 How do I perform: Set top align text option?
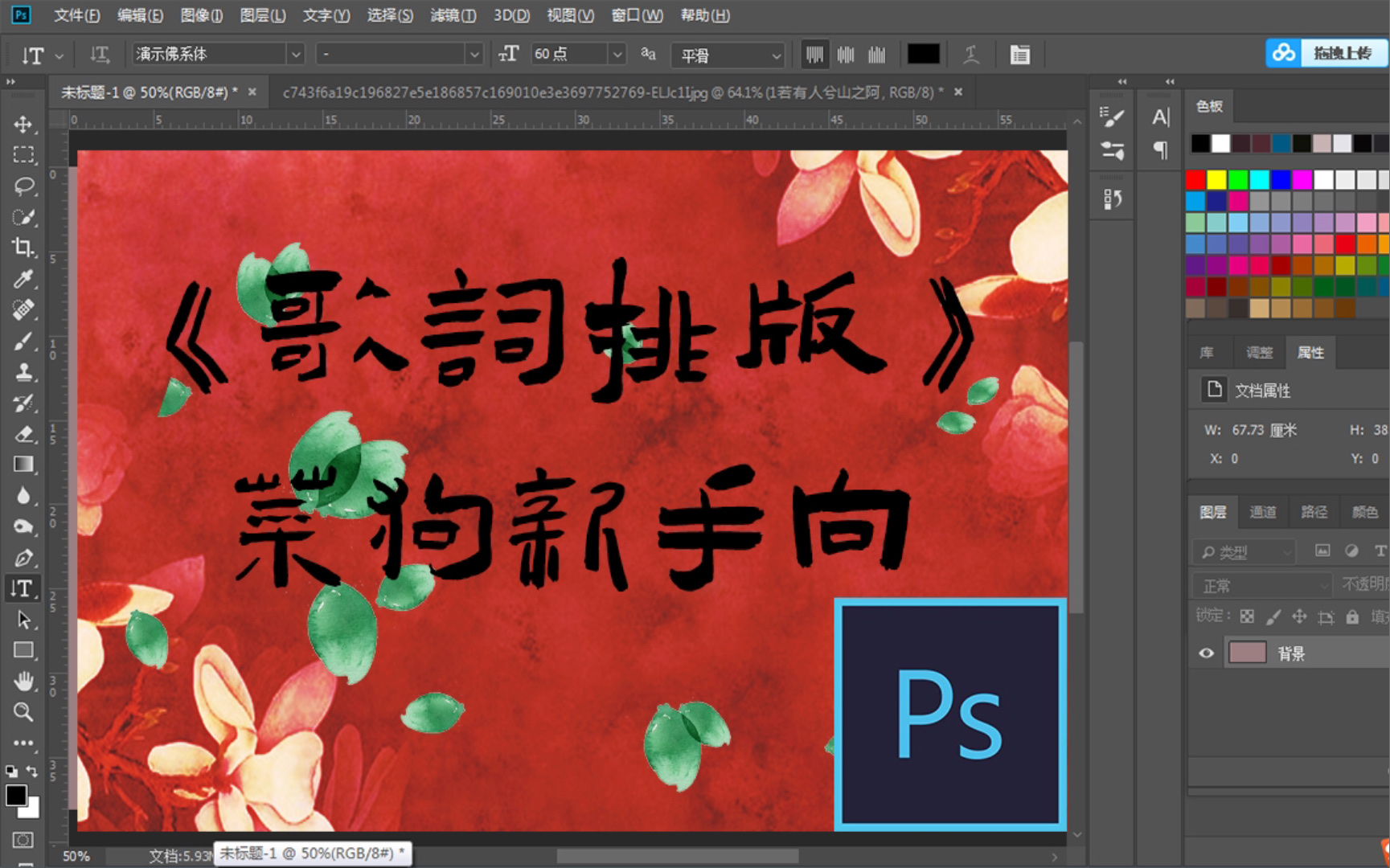pos(814,55)
